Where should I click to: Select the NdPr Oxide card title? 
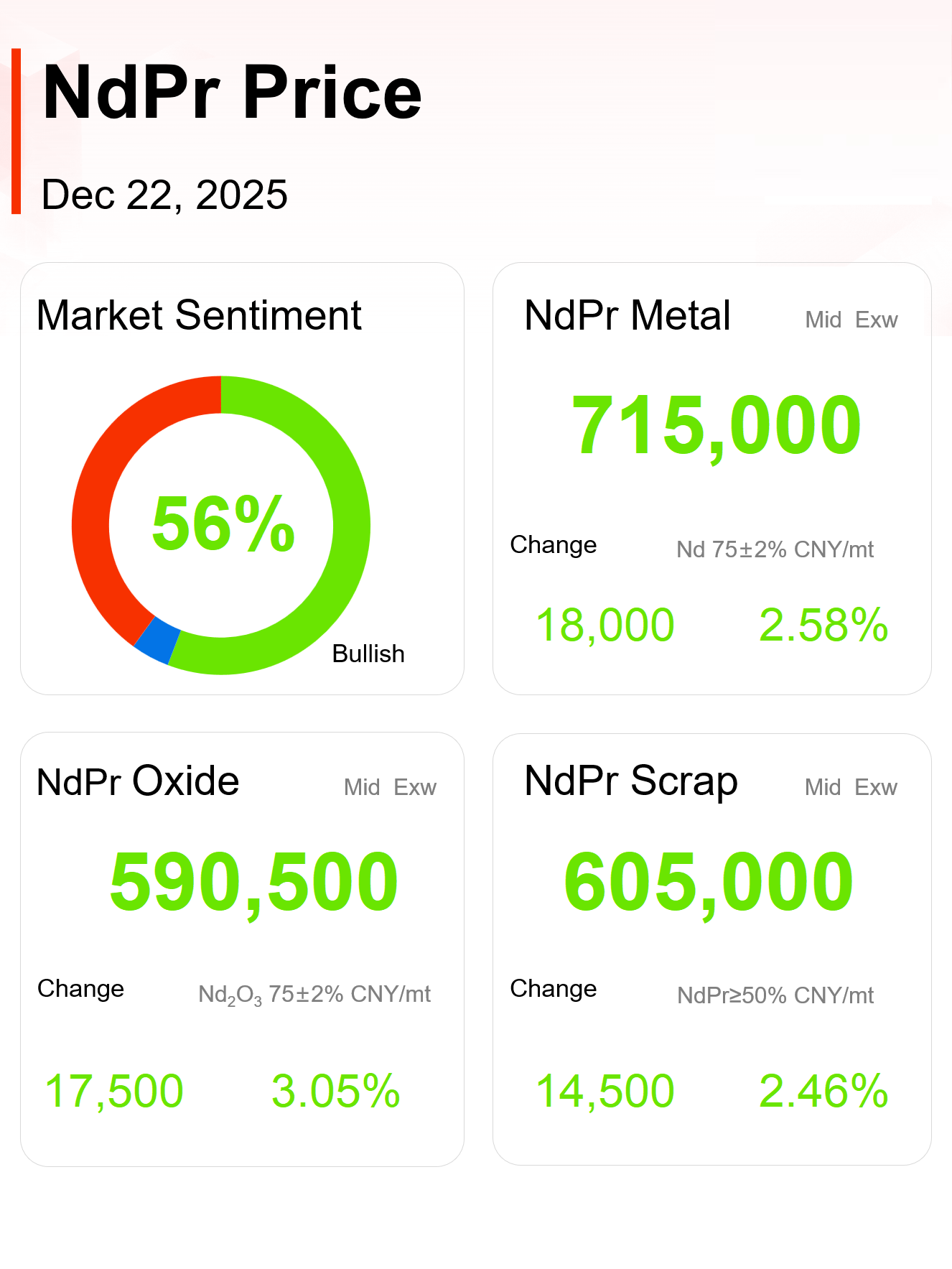click(138, 781)
